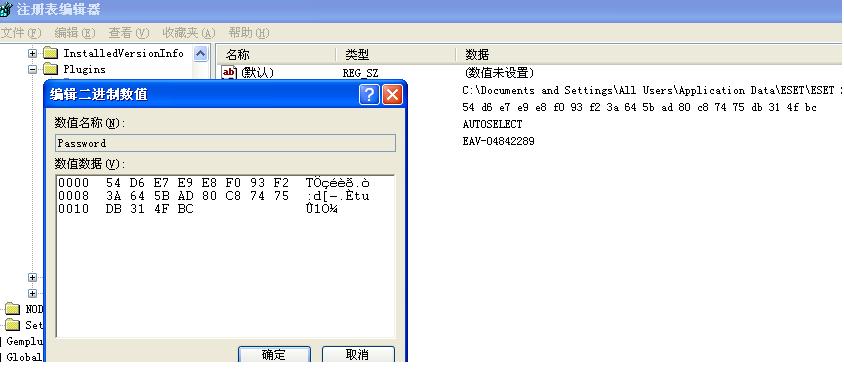The width and height of the screenshot is (844, 381).
Task: Click hex row offset 0000 bytes
Action: pyautogui.click(x=197, y=183)
